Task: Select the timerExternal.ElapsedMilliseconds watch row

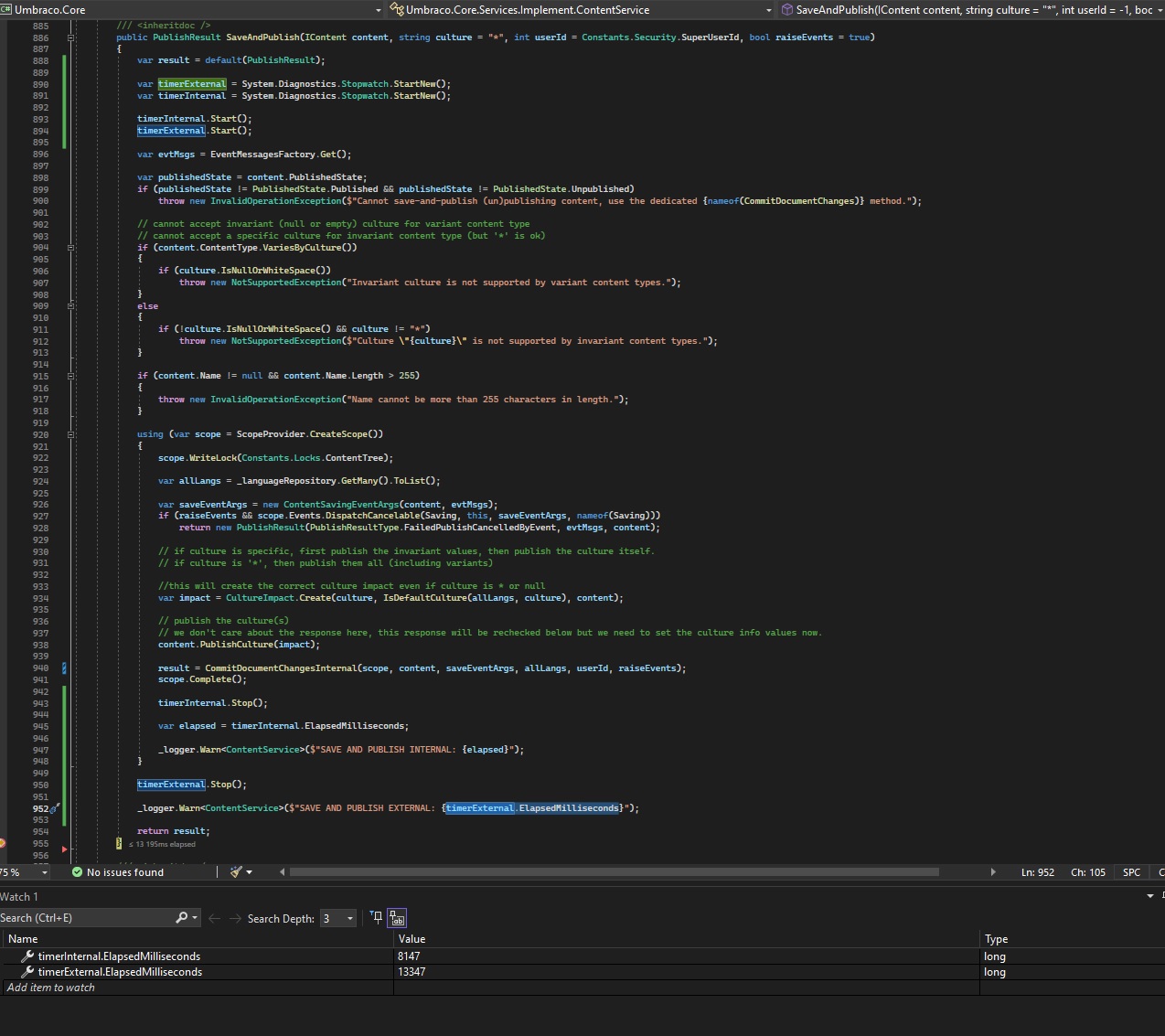Action: point(582,972)
